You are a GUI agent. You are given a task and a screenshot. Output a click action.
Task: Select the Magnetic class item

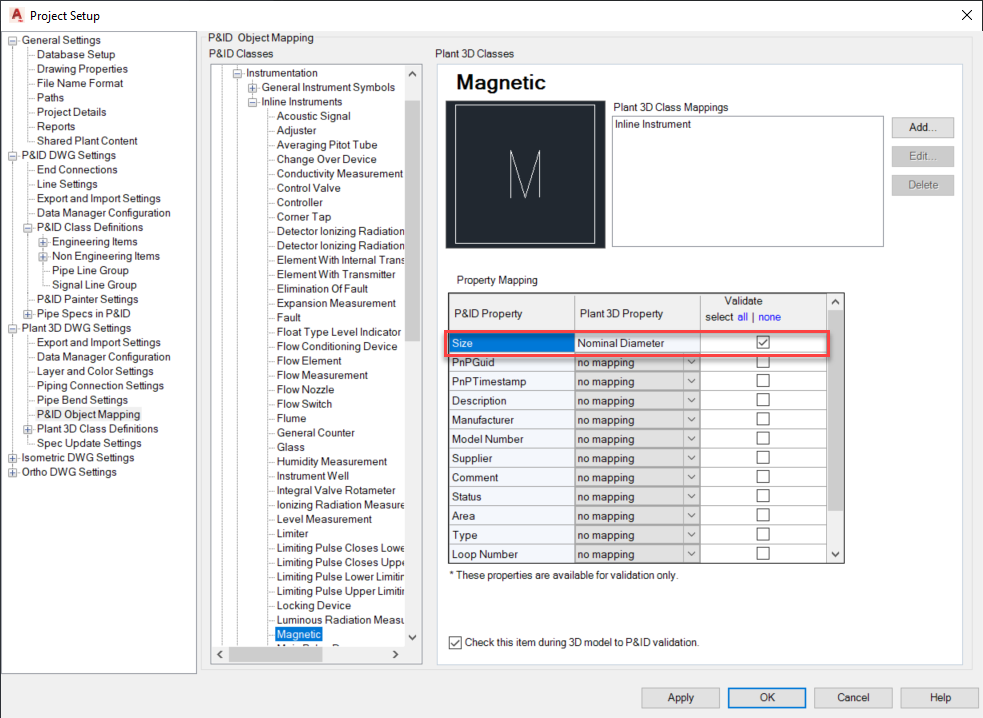click(x=298, y=635)
